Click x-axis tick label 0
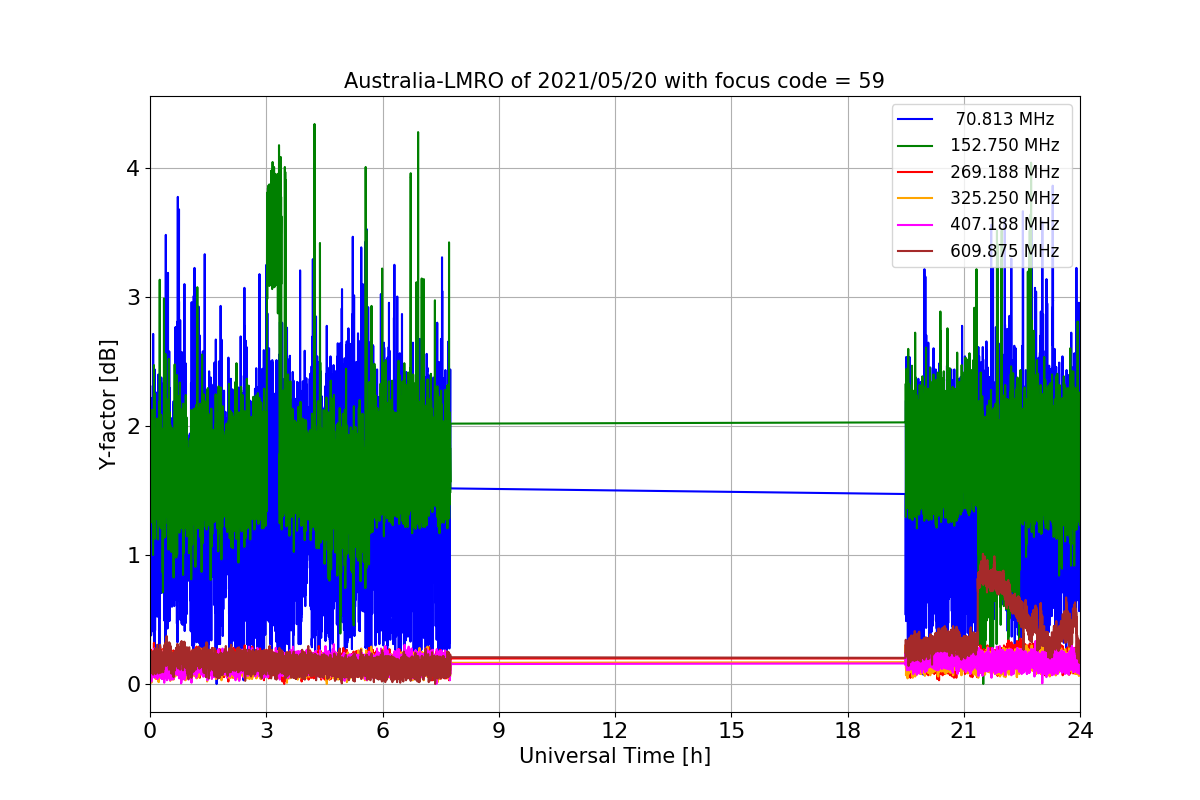Image resolution: width=1200 pixels, height=800 pixels. pos(150,731)
